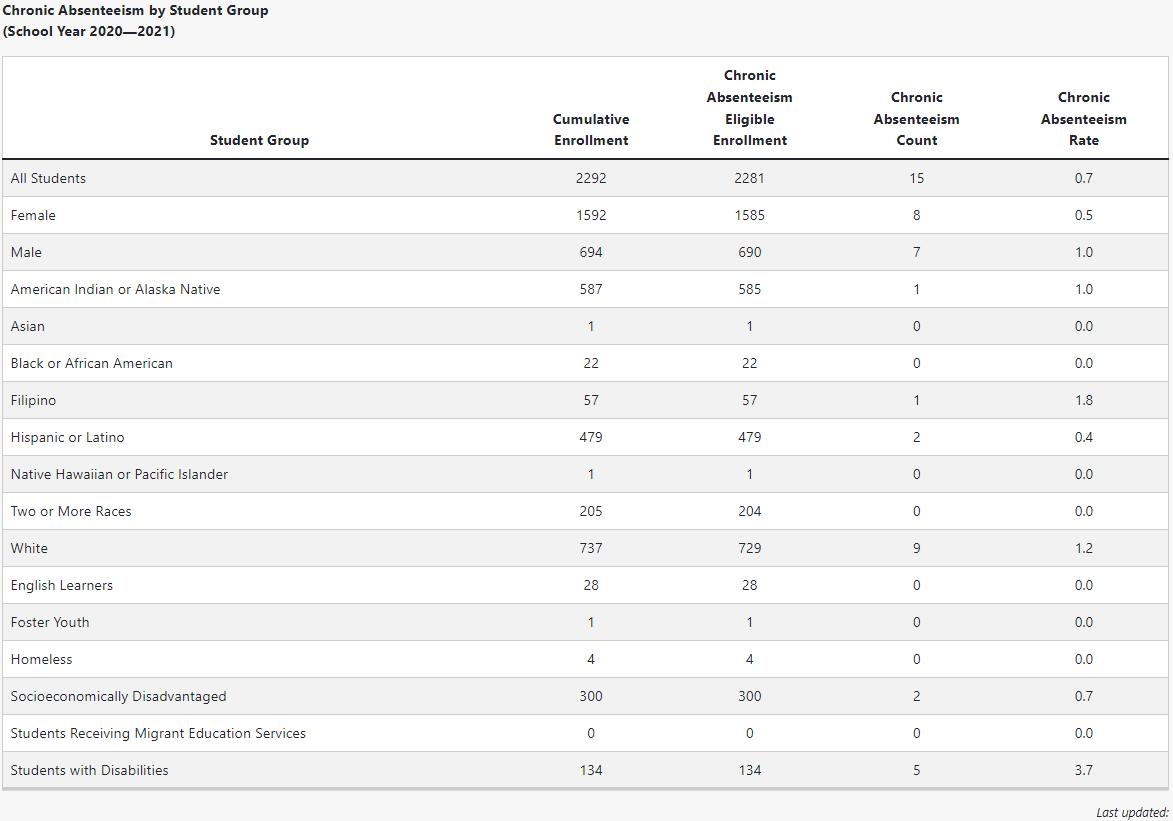1173x821 pixels.
Task: Click the 2292 cumulative enrollment value
Action: tap(591, 178)
